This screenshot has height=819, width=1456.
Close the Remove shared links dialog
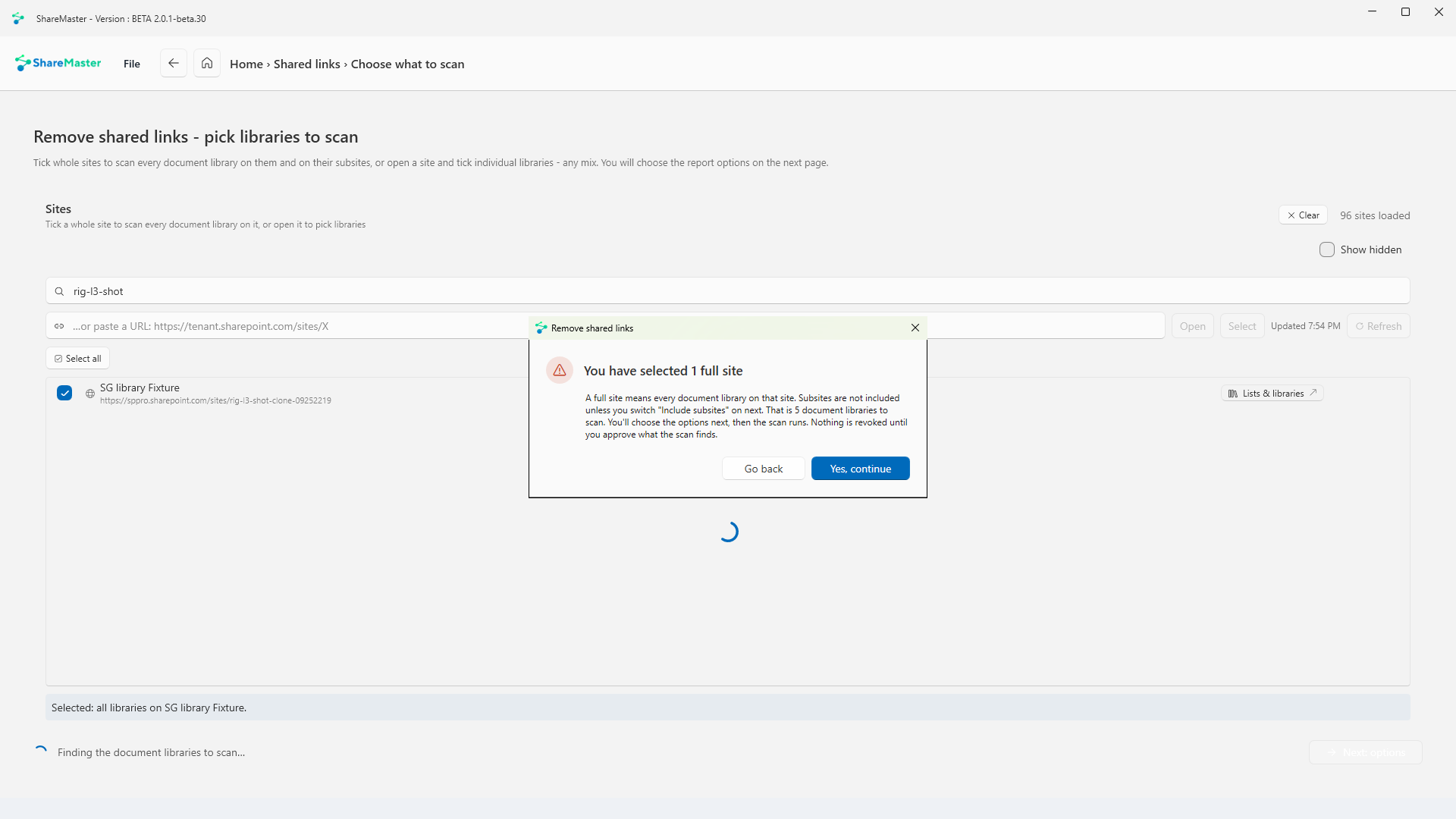point(915,328)
